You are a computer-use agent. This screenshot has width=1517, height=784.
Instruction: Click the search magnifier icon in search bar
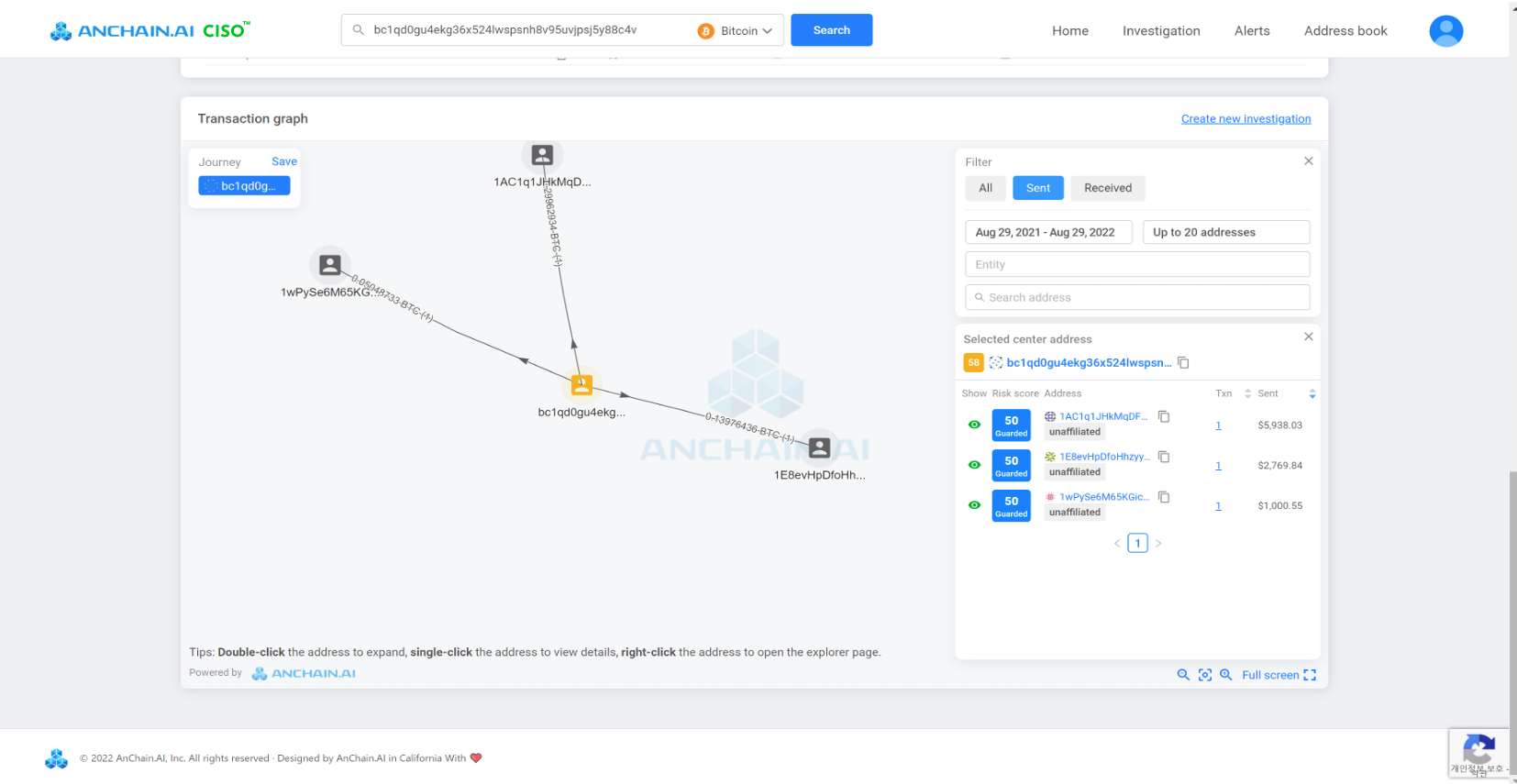coord(359,30)
